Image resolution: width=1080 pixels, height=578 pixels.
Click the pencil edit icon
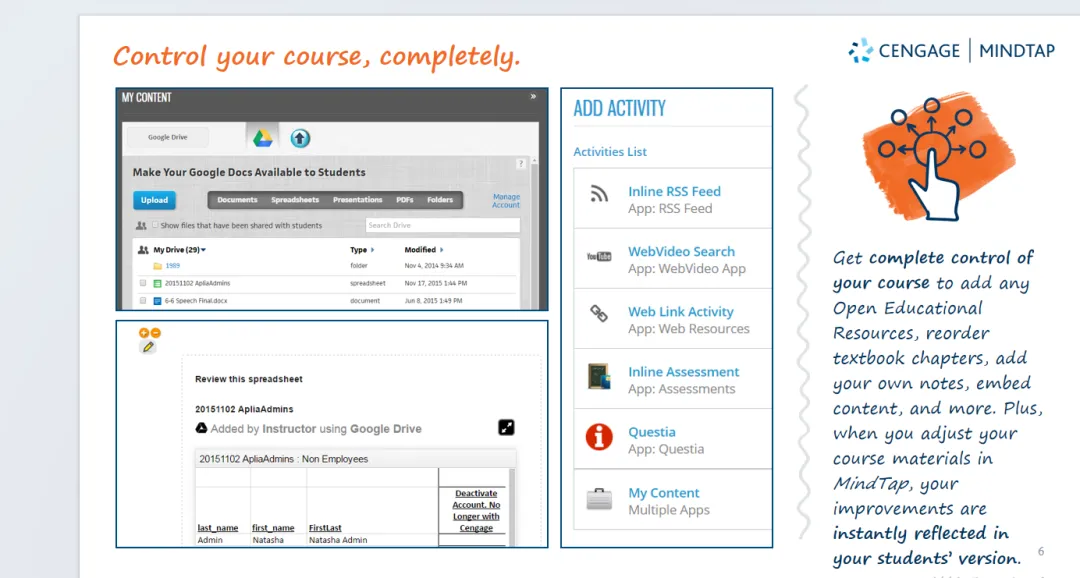tap(148, 347)
